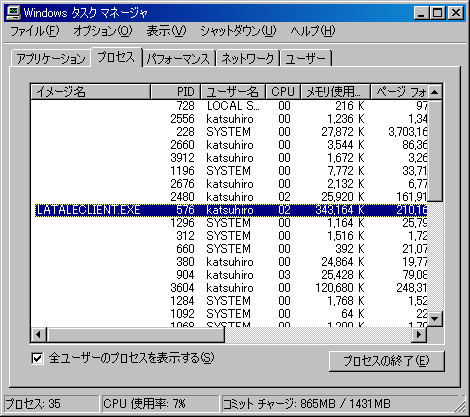Select the LATALECLIENT.EXE process row

coord(231,210)
